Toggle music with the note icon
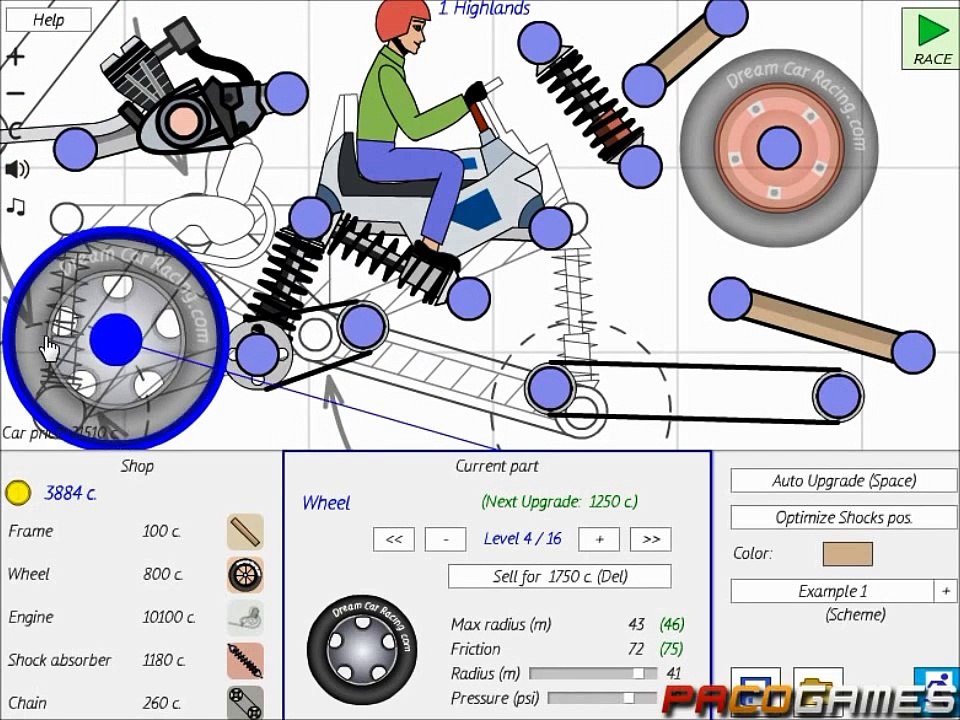 16,206
